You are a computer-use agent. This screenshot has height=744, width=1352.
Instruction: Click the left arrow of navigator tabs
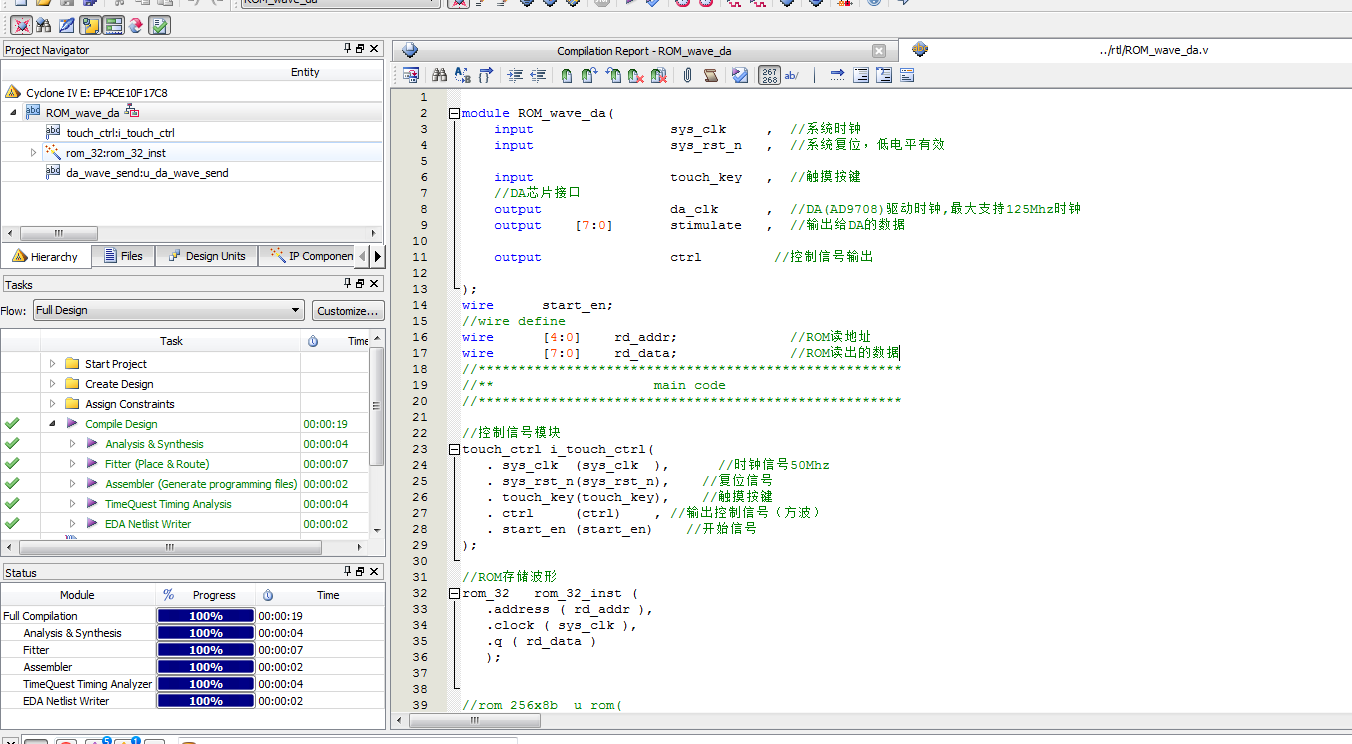(x=363, y=256)
